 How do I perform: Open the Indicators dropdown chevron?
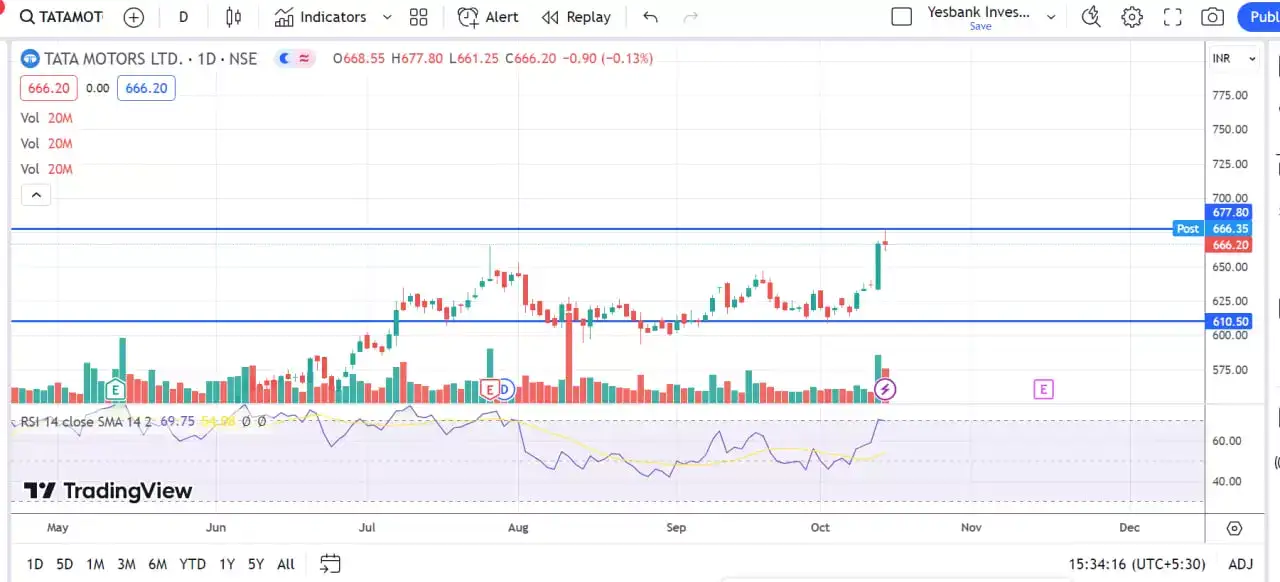point(388,17)
